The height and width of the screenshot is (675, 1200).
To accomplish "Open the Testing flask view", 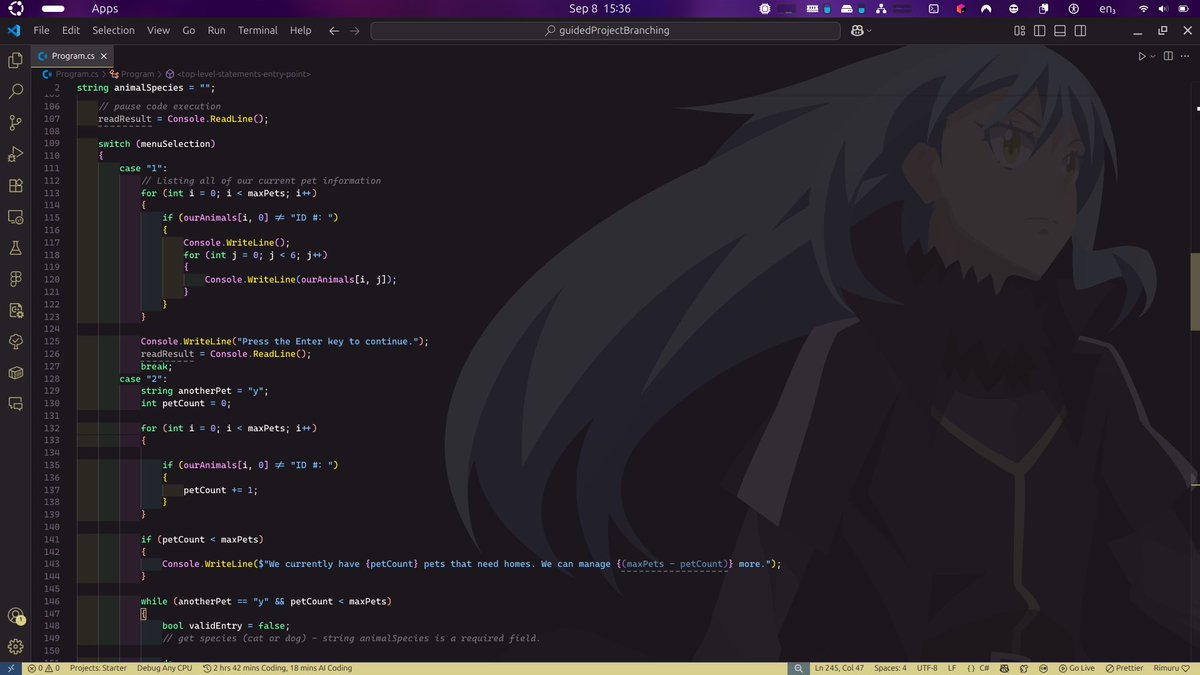I will (15, 248).
